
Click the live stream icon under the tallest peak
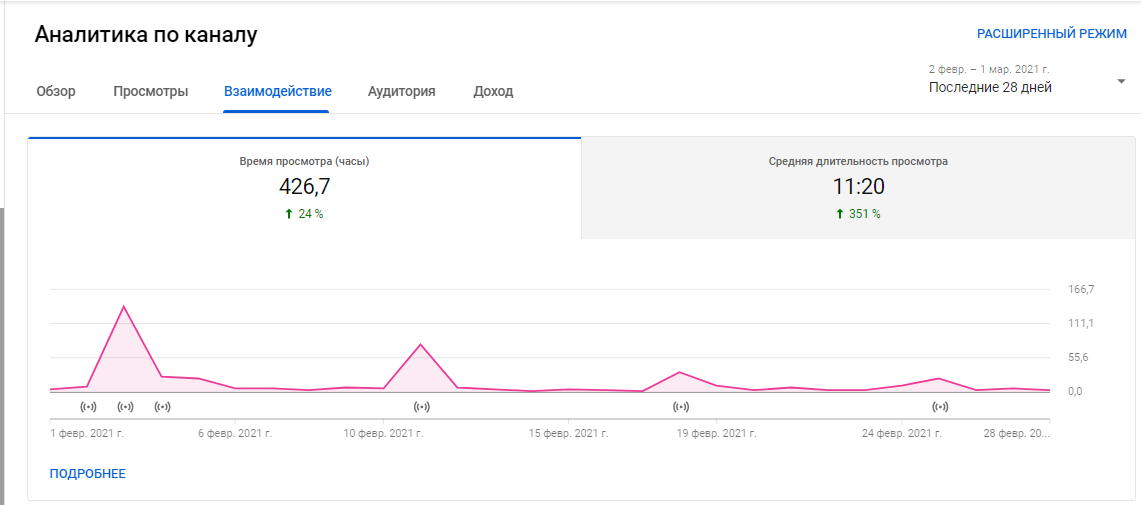(125, 407)
